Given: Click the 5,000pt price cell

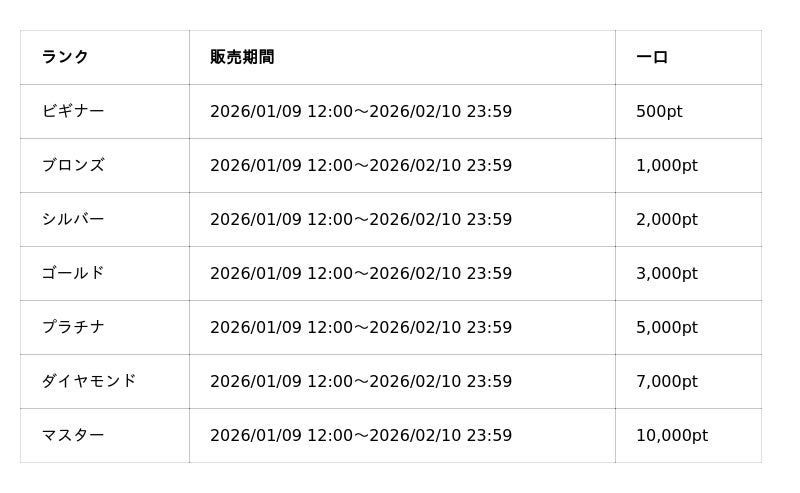Looking at the screenshot, I should (667, 327).
